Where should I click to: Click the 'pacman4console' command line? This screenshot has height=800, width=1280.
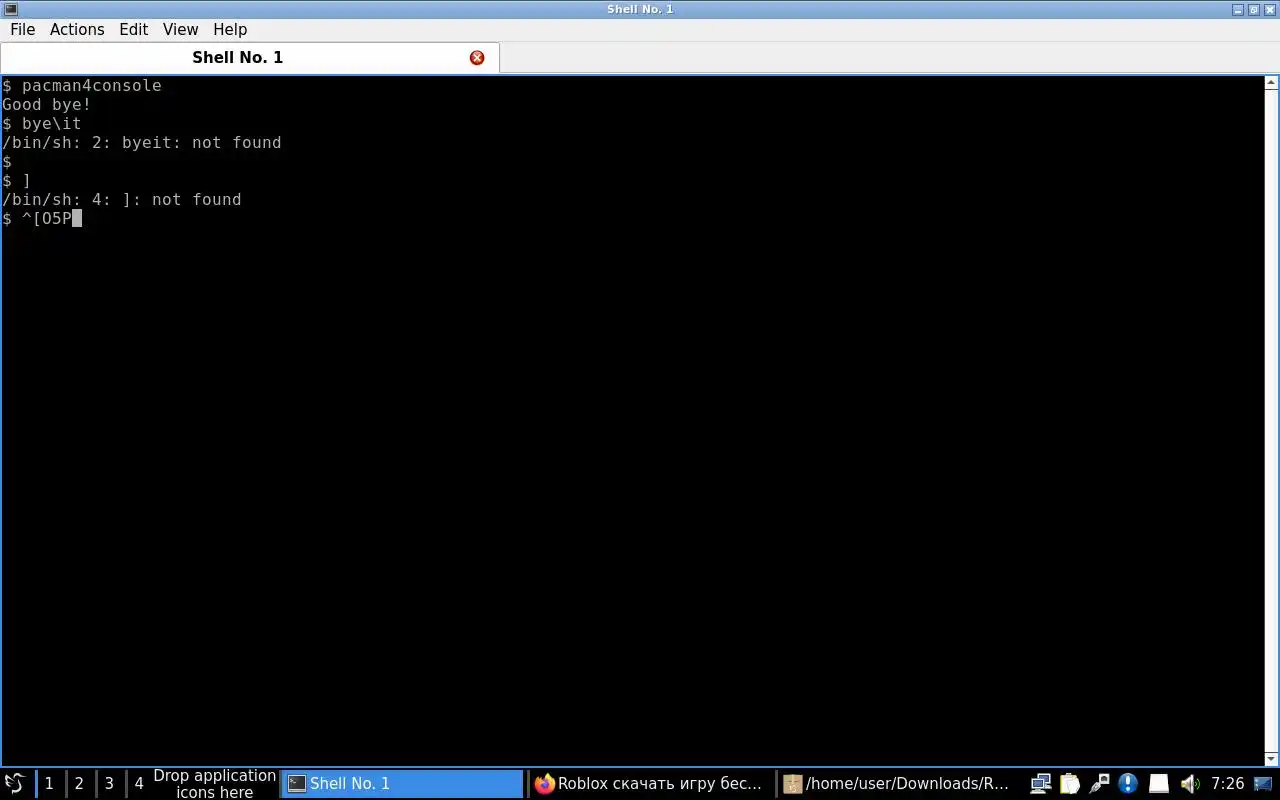pyautogui.click(x=82, y=86)
